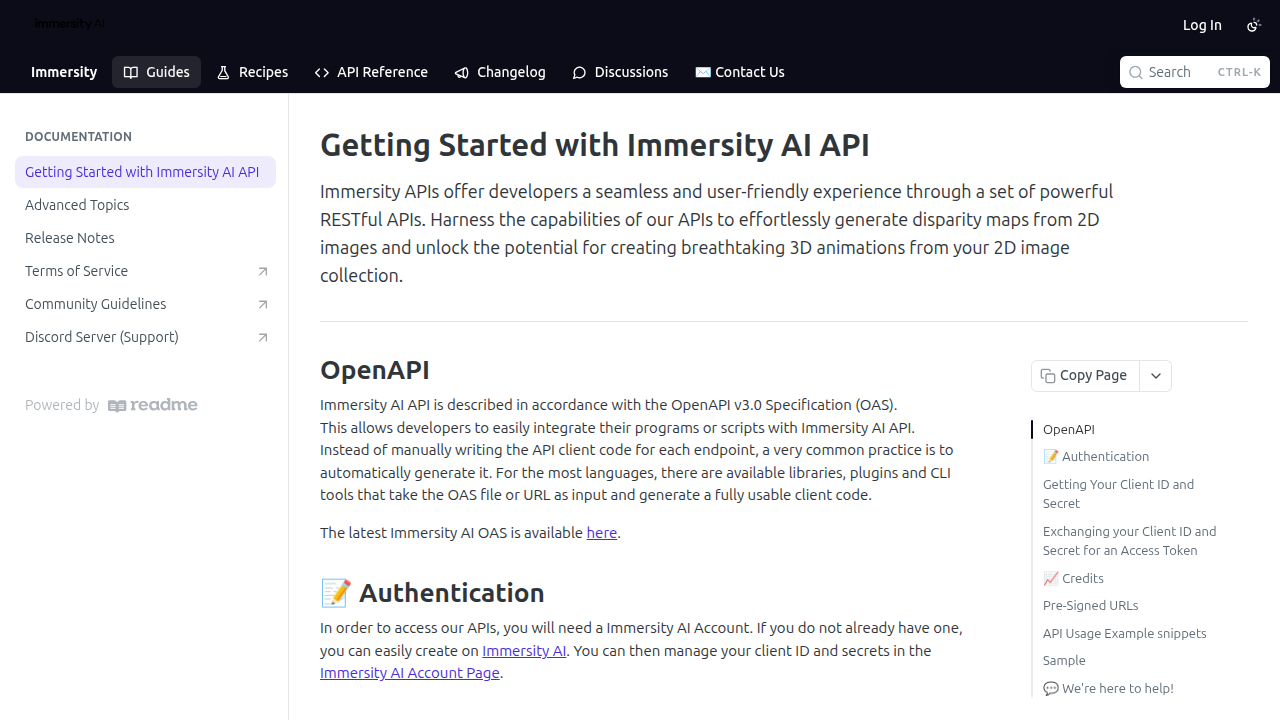Open the Immersity AI sign-up link
The image size is (1280, 720).
[x=524, y=651]
